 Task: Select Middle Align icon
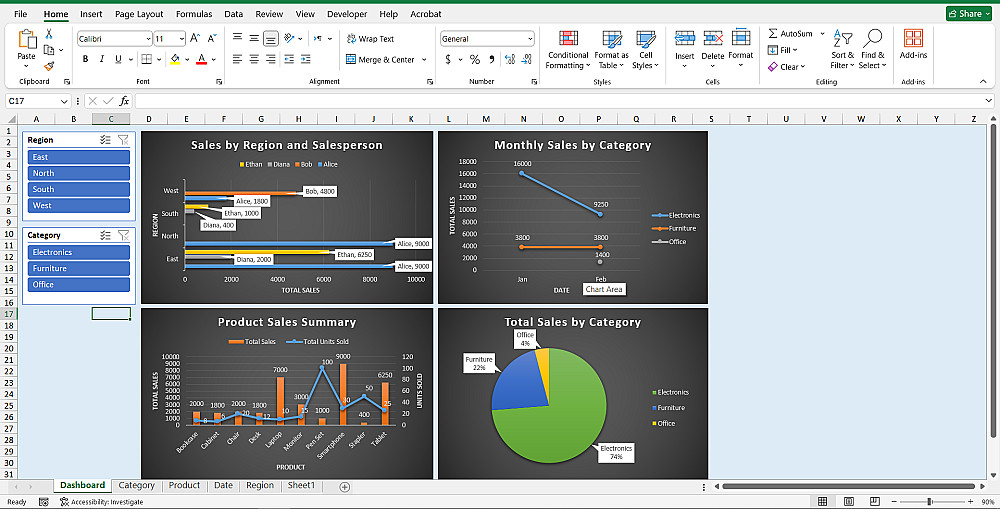[x=254, y=38]
